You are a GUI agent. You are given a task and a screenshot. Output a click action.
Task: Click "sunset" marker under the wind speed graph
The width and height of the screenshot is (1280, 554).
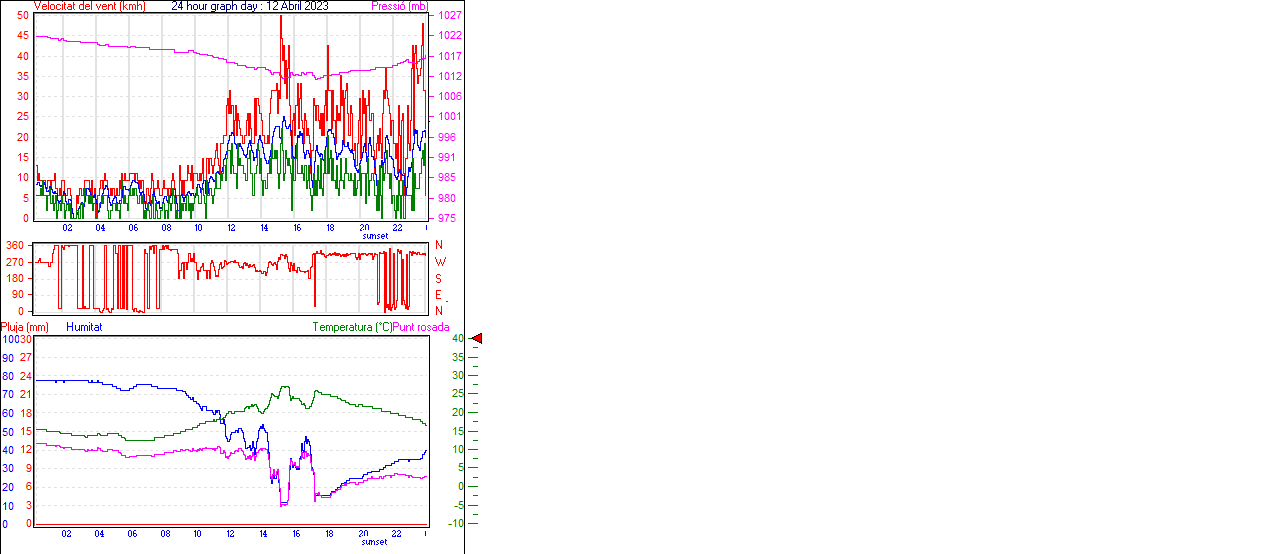coord(375,236)
